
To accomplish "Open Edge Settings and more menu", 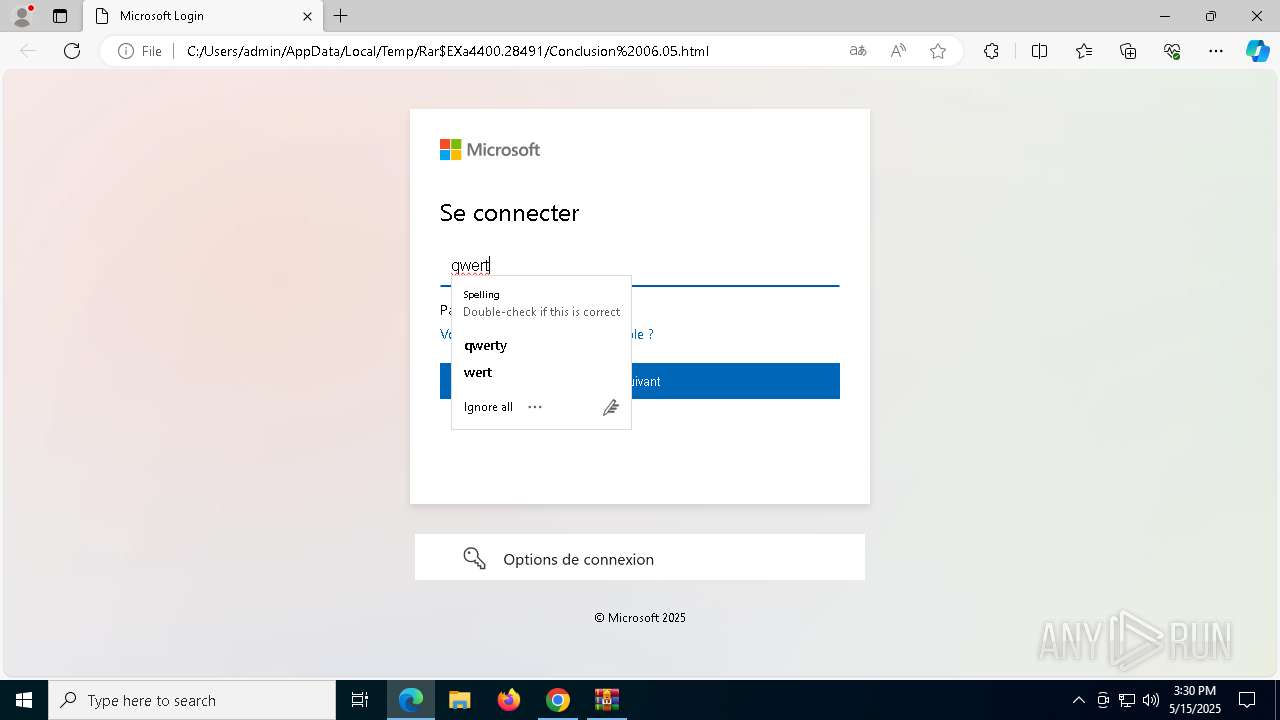I will [1216, 51].
